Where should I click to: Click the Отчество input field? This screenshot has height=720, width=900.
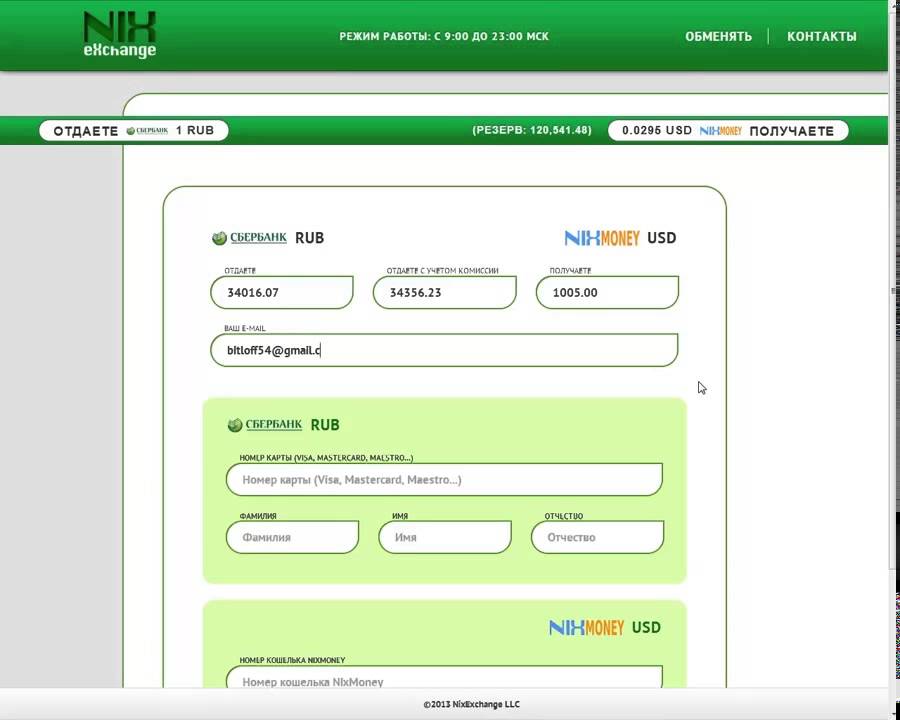[598, 537]
